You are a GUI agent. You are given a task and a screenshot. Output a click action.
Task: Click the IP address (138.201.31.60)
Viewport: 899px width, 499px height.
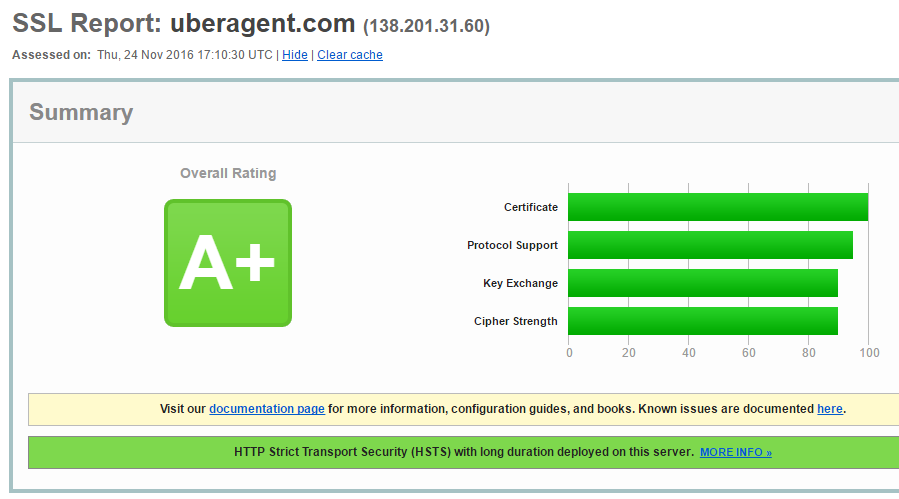click(x=427, y=26)
